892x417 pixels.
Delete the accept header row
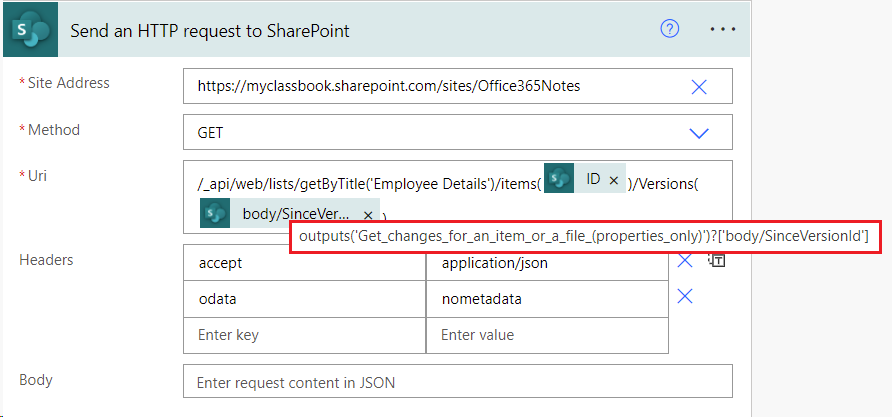pos(684,261)
